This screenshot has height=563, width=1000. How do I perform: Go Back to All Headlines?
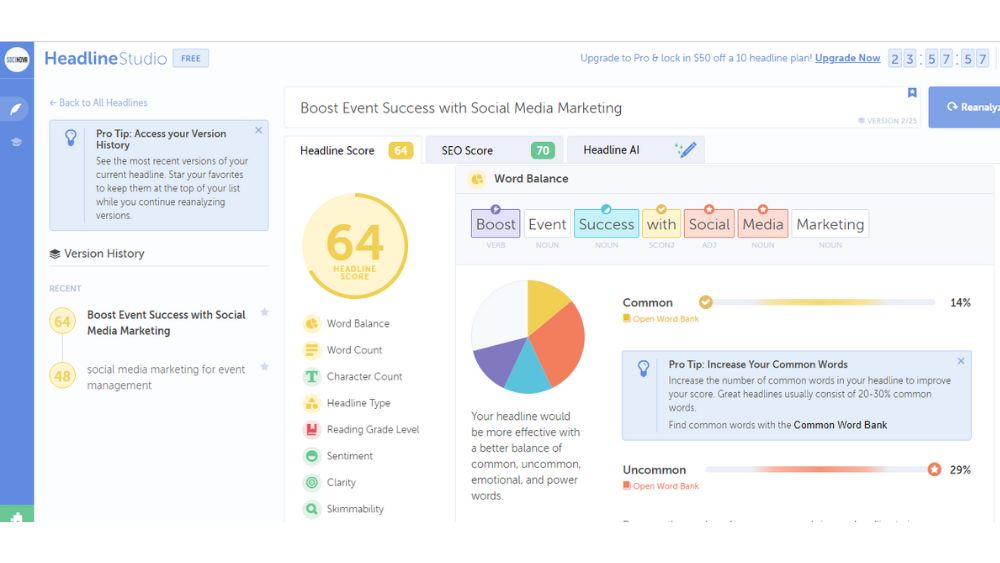[x=98, y=103]
